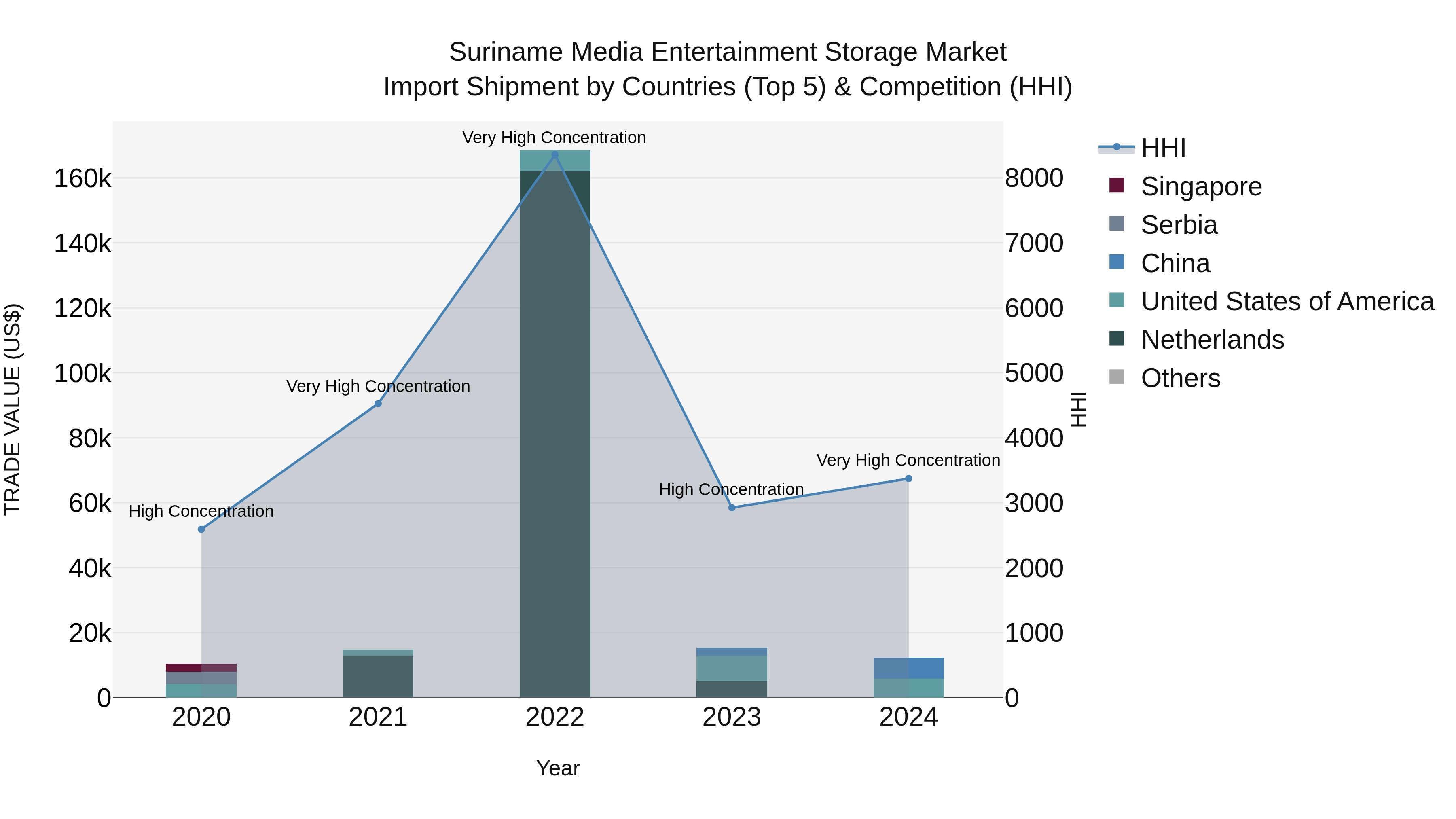Click the 2020 x-axis year label
Screen dimensions: 1456x819
click(x=201, y=717)
